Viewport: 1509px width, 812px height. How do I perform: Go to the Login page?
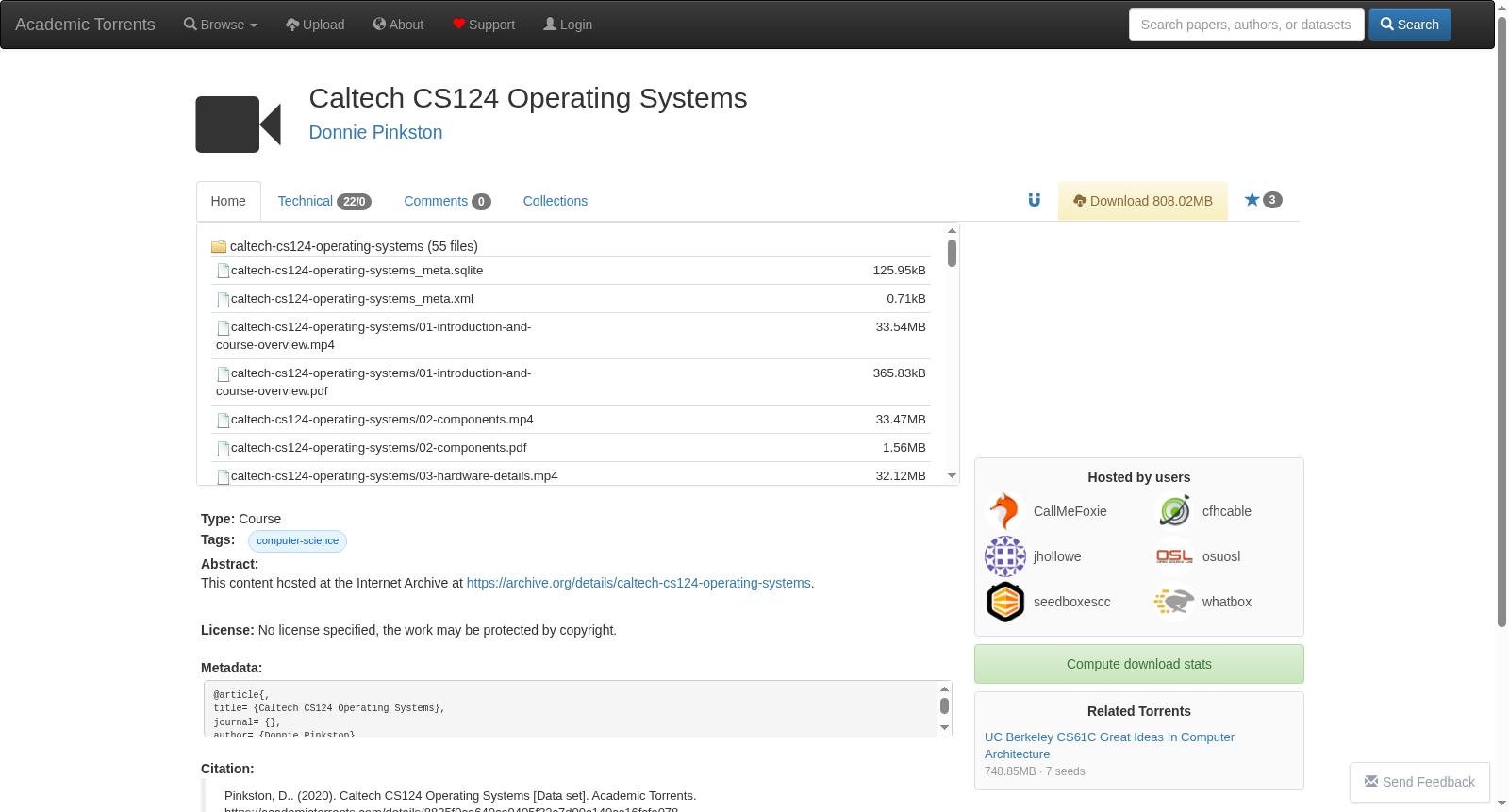568,25
